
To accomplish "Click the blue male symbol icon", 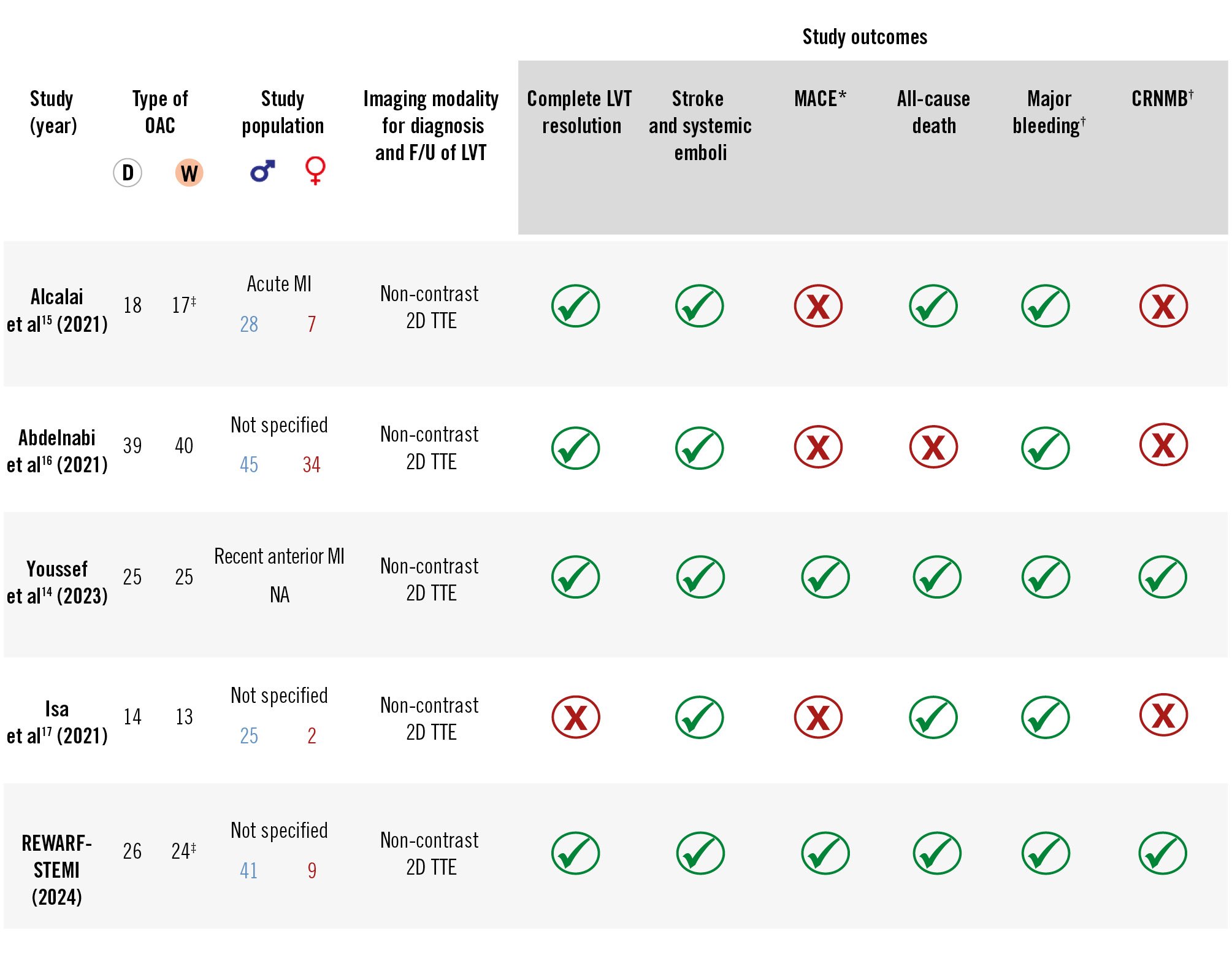I will pyautogui.click(x=262, y=171).
